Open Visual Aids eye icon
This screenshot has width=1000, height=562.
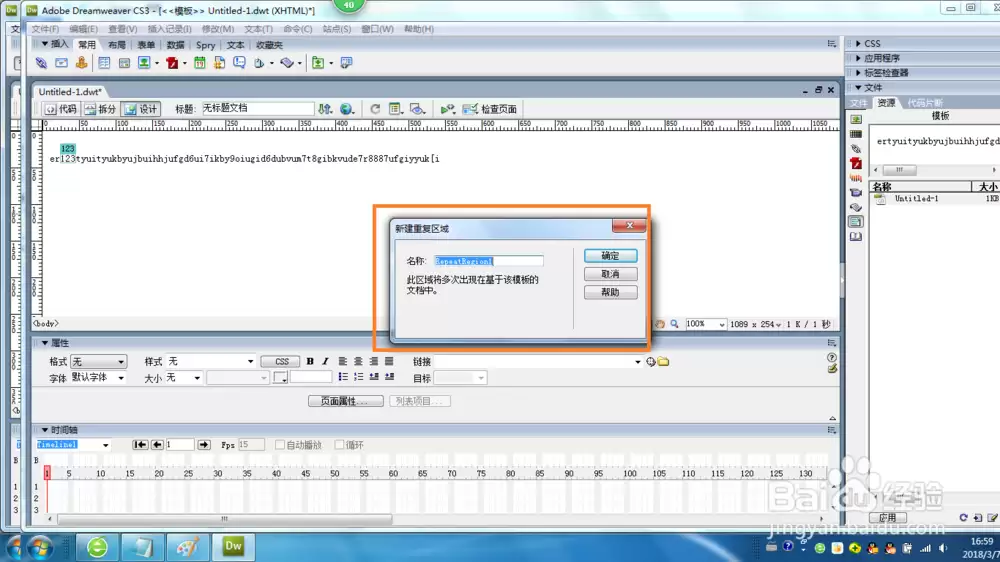417,109
